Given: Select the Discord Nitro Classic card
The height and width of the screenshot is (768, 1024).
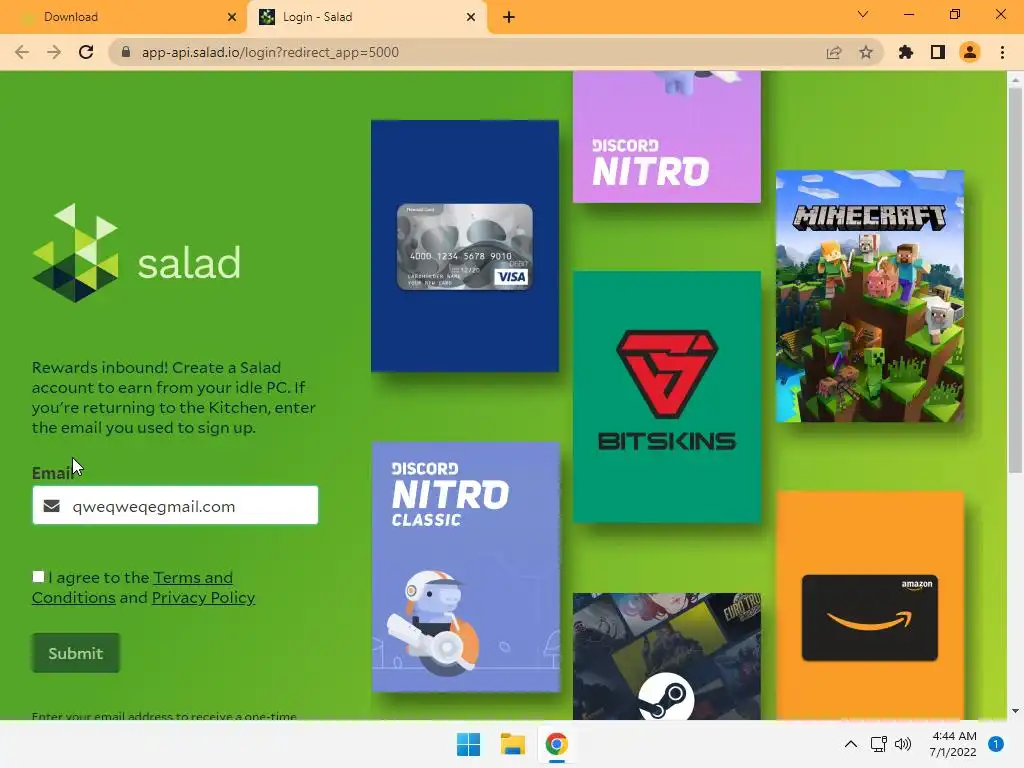Looking at the screenshot, I should point(466,567).
